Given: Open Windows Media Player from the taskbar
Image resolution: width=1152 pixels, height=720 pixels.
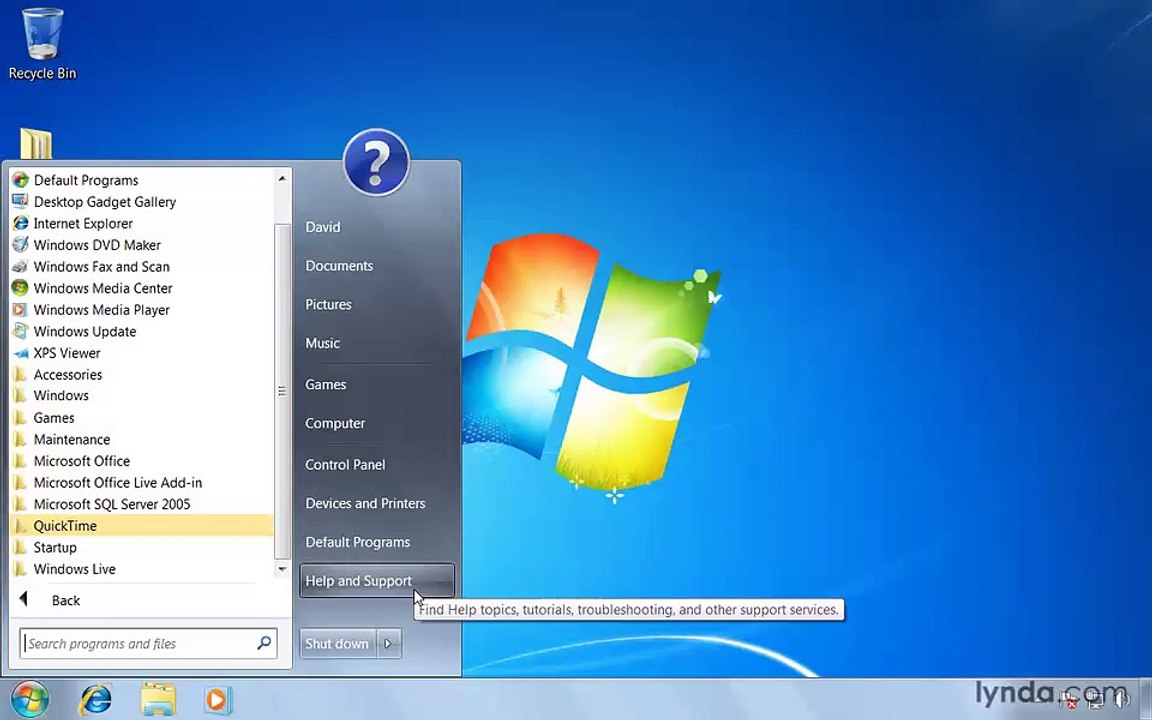Looking at the screenshot, I should coord(217,699).
